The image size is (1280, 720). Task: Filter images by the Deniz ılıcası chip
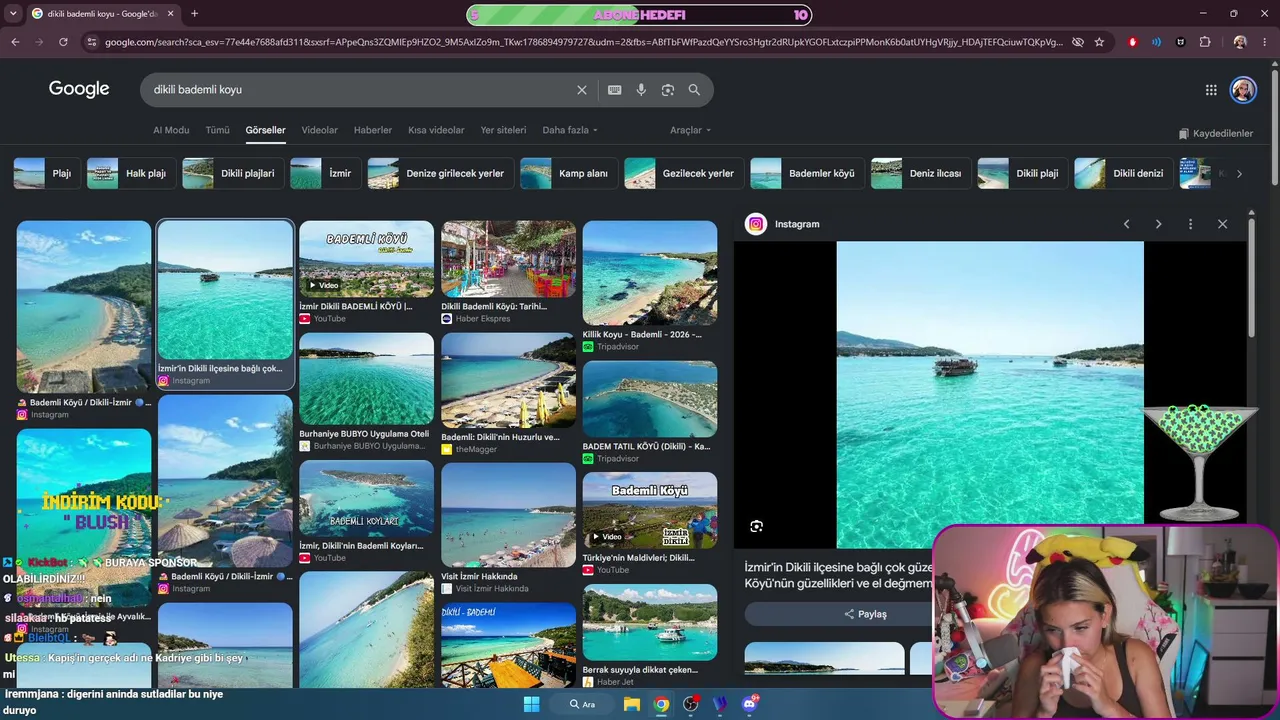click(919, 173)
